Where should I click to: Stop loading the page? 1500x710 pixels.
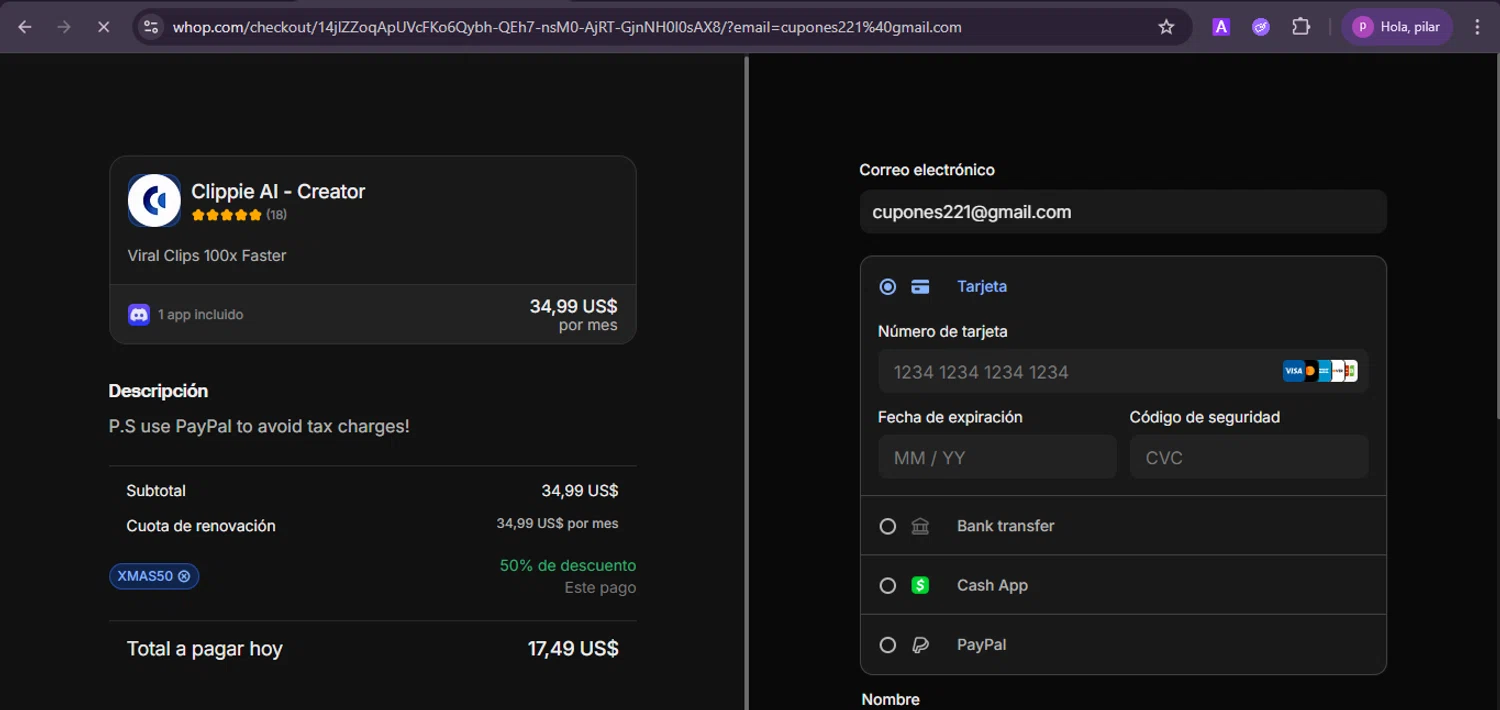click(x=103, y=27)
